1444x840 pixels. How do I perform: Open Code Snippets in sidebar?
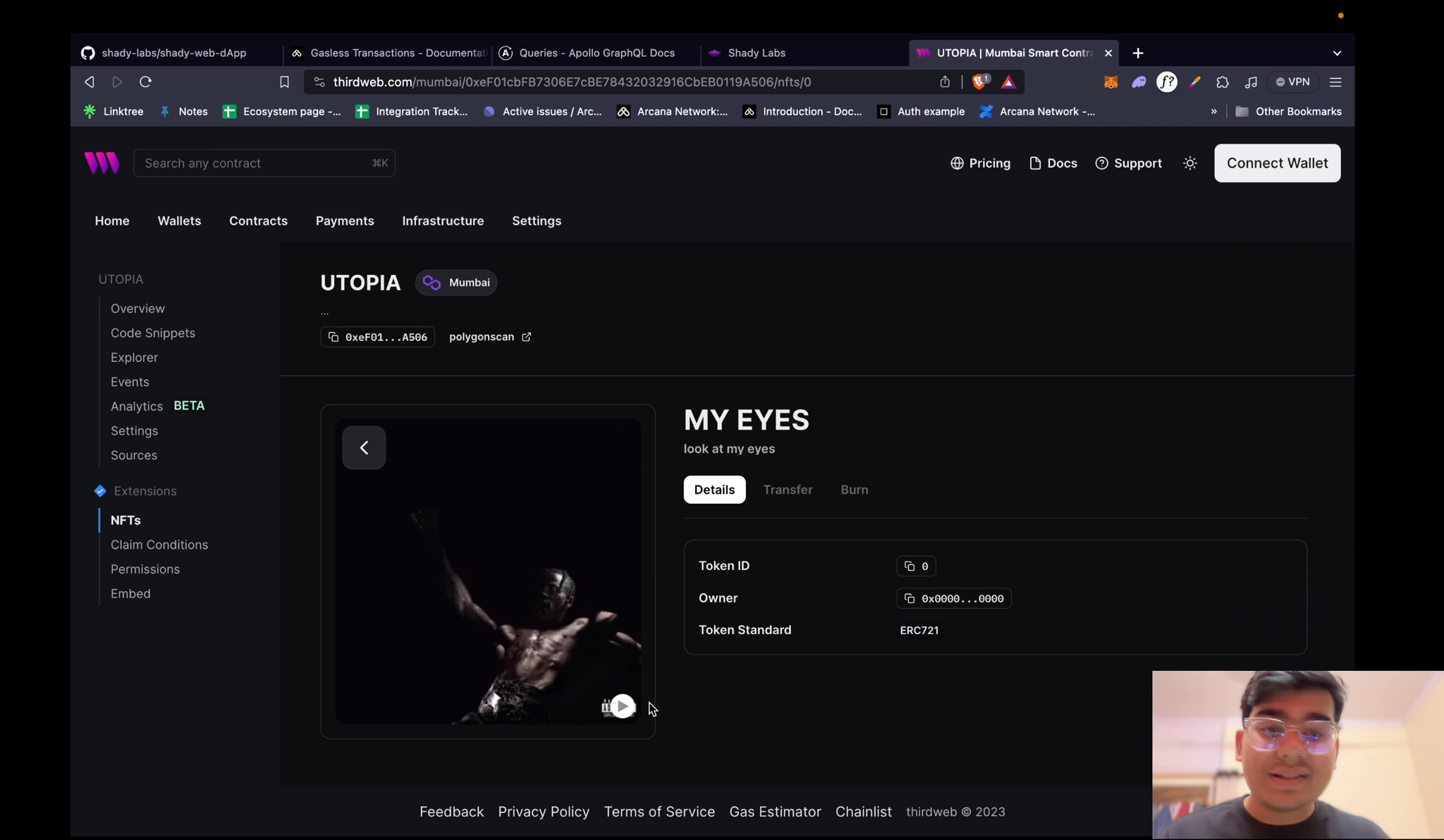[153, 333]
